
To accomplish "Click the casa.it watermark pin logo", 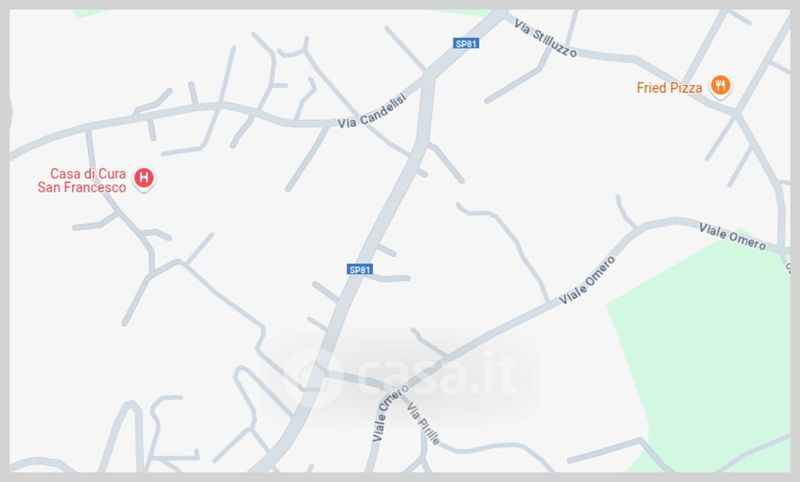I will coord(312,376).
